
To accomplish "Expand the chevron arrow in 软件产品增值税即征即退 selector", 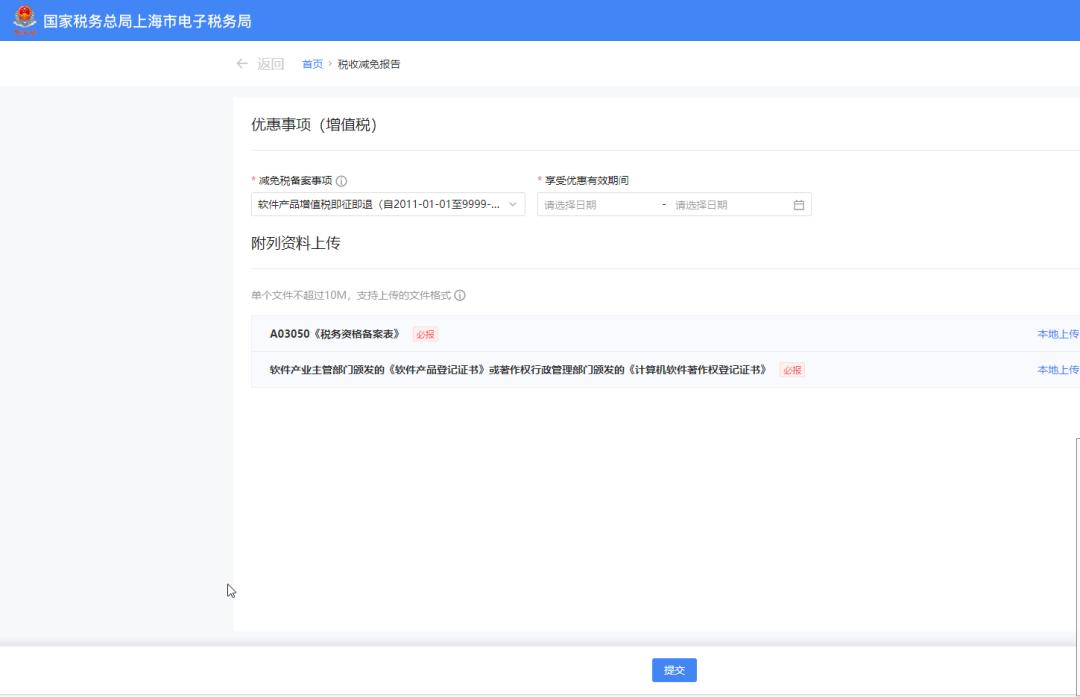I will tap(513, 205).
